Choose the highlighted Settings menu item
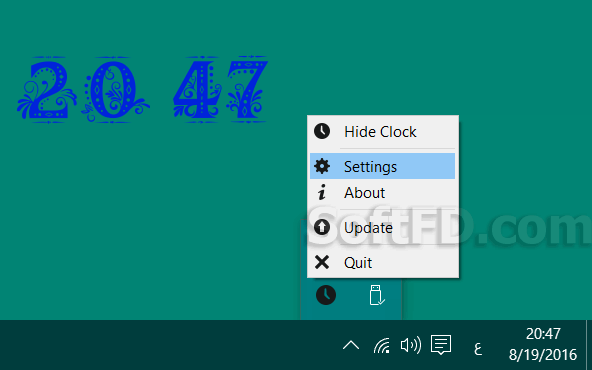This screenshot has width=592, height=370. 382,166
